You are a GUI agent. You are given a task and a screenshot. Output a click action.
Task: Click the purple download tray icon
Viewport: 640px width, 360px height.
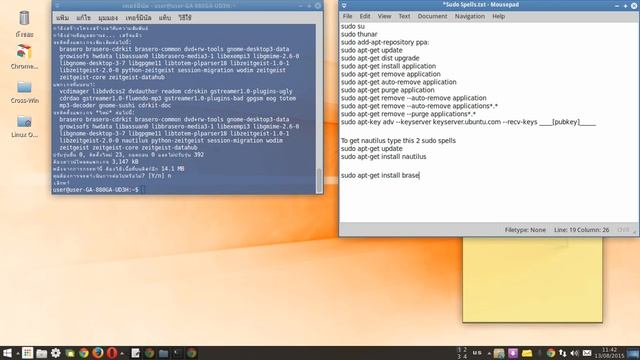(x=513, y=353)
